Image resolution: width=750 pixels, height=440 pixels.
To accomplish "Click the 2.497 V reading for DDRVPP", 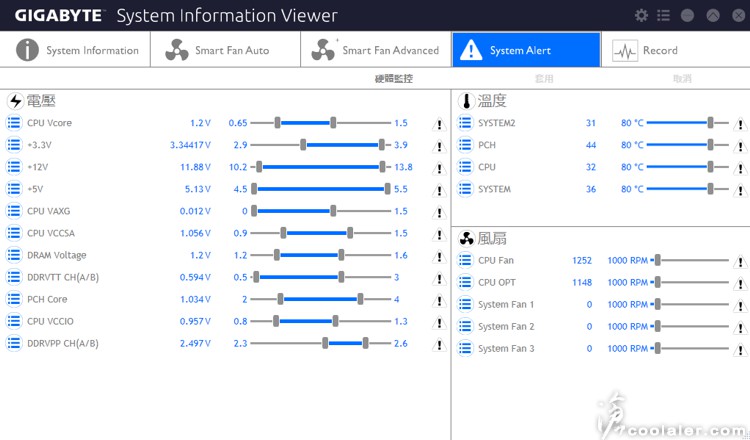I will click(x=195, y=343).
